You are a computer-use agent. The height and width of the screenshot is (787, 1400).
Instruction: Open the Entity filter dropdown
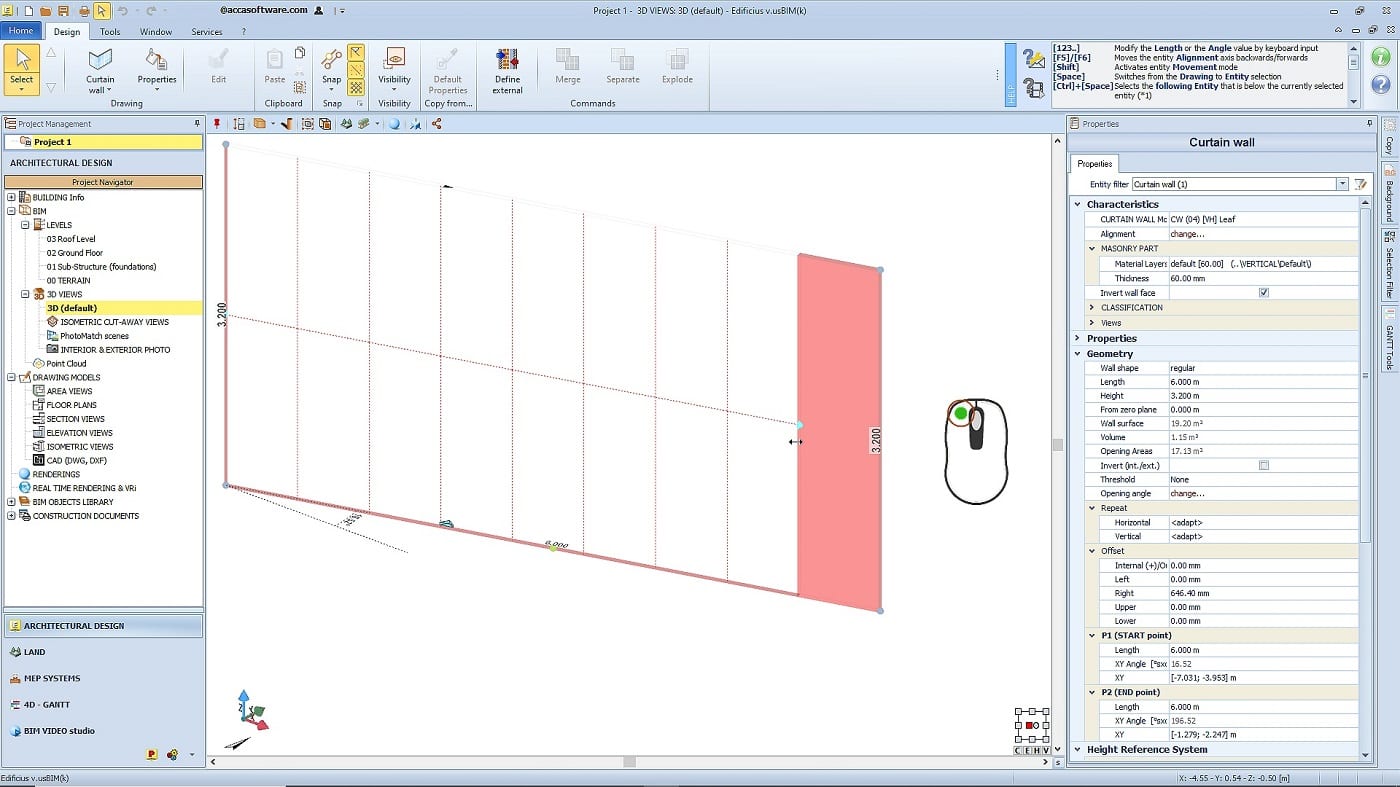tap(1342, 184)
